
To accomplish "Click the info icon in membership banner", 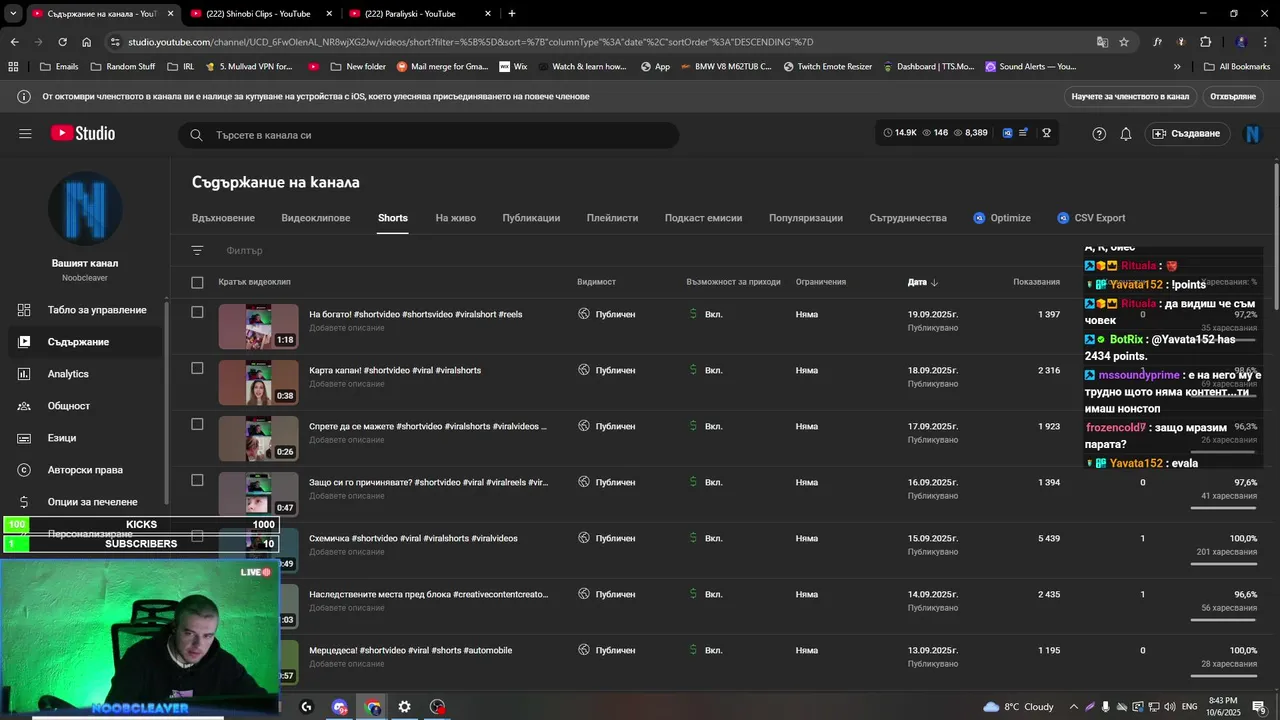I will pos(24,97).
